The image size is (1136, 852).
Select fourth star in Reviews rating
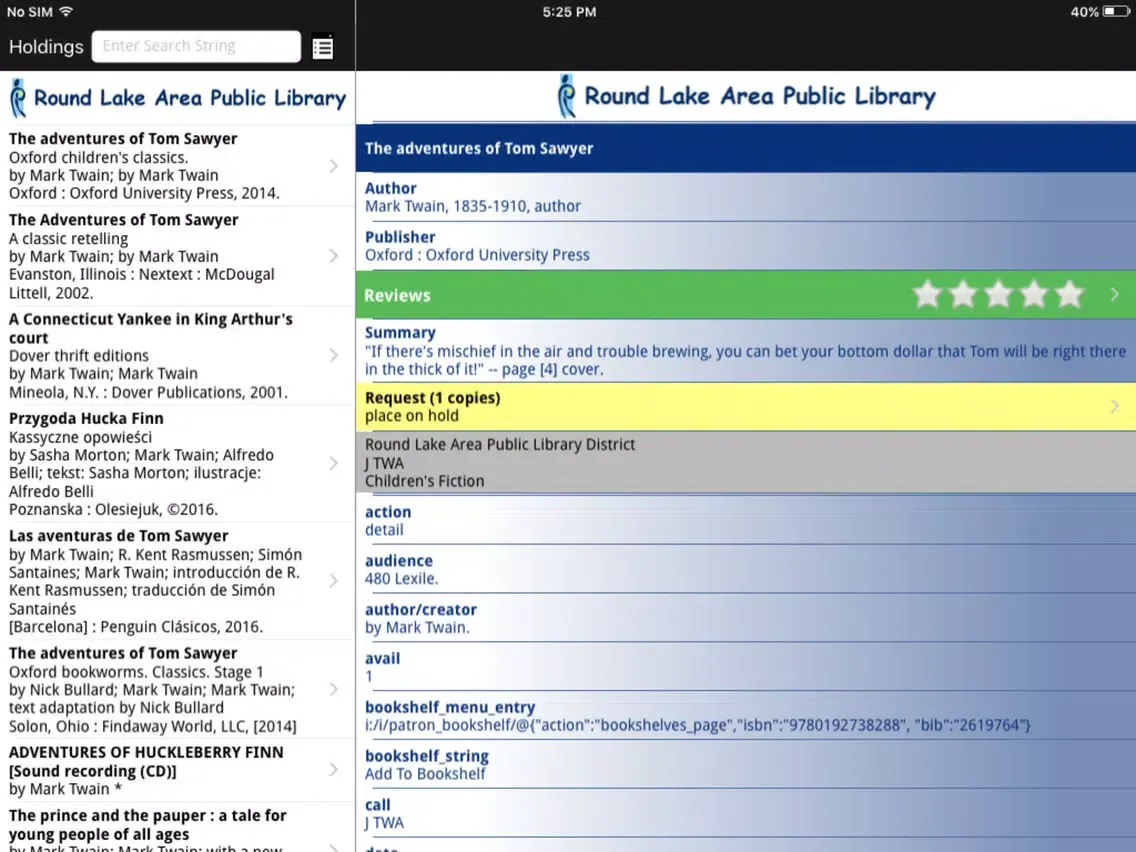[x=1034, y=295]
